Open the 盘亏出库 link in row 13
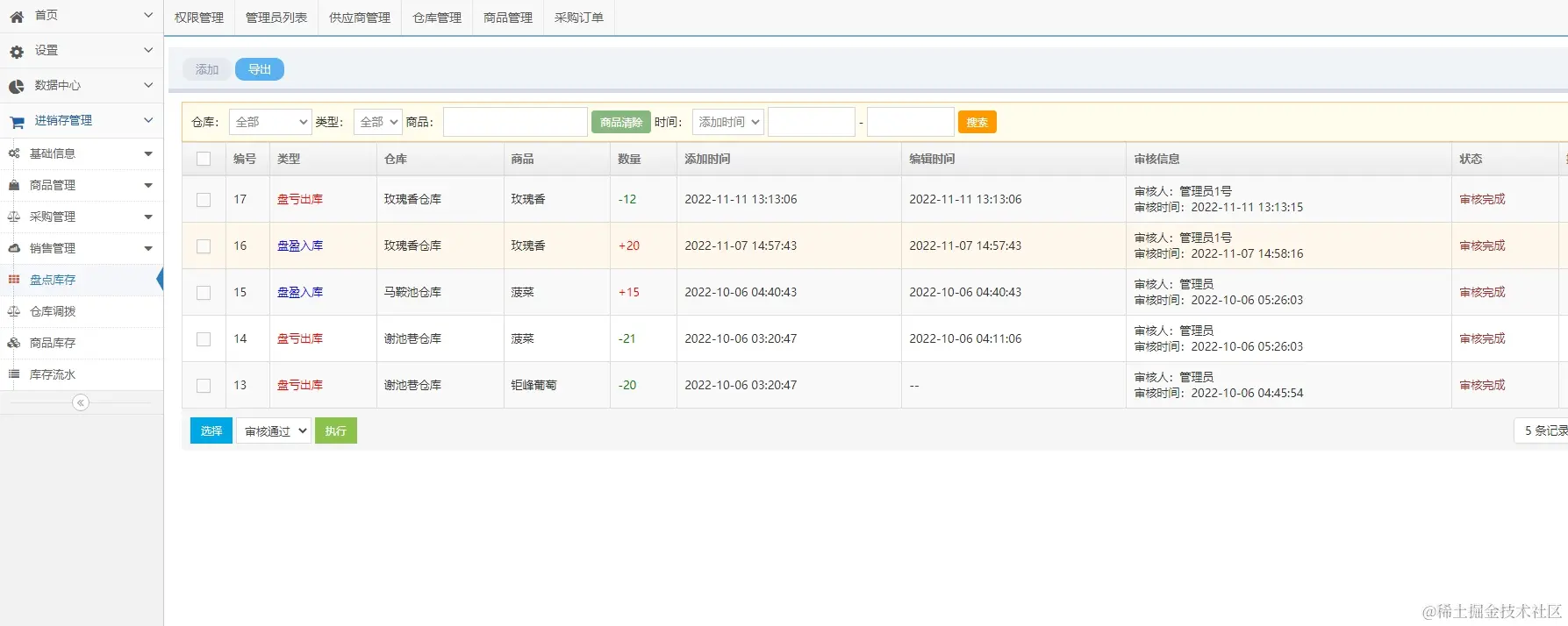The width and height of the screenshot is (1568, 626). tap(300, 385)
